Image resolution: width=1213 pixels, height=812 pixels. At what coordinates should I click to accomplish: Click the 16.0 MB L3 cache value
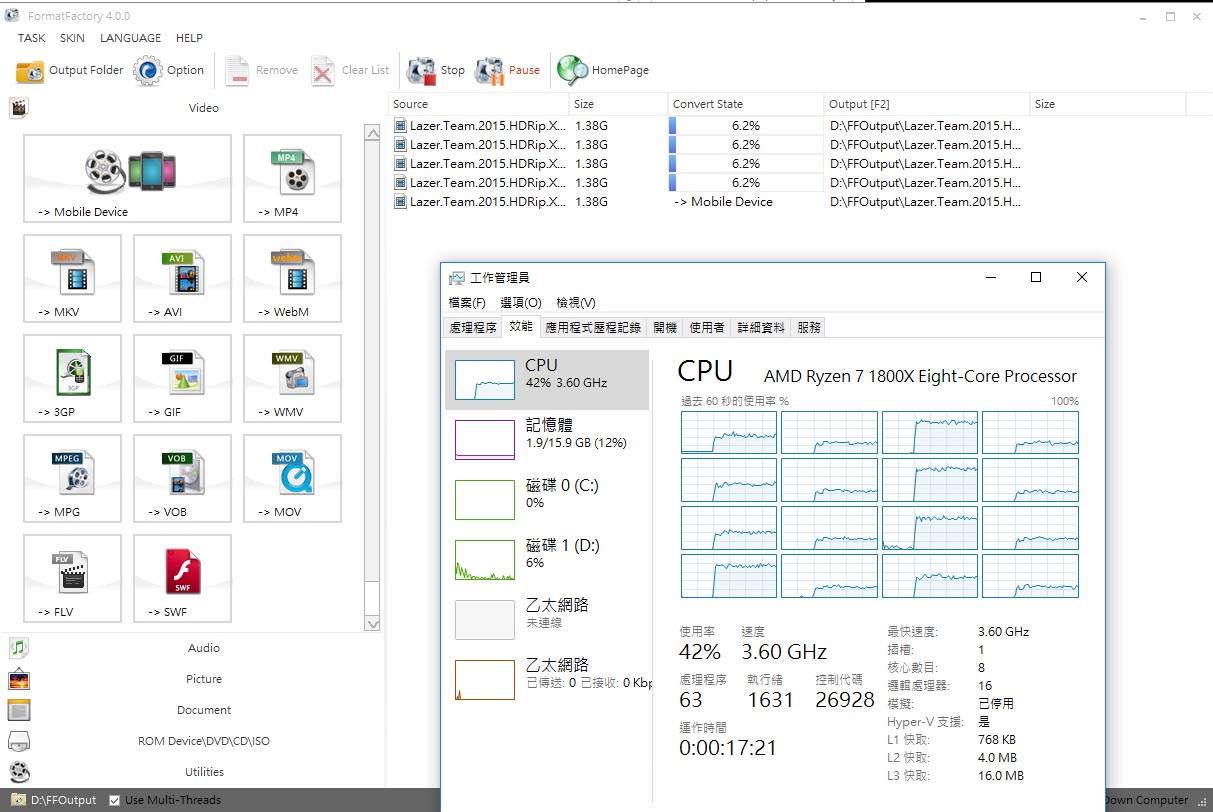[x=1001, y=776]
